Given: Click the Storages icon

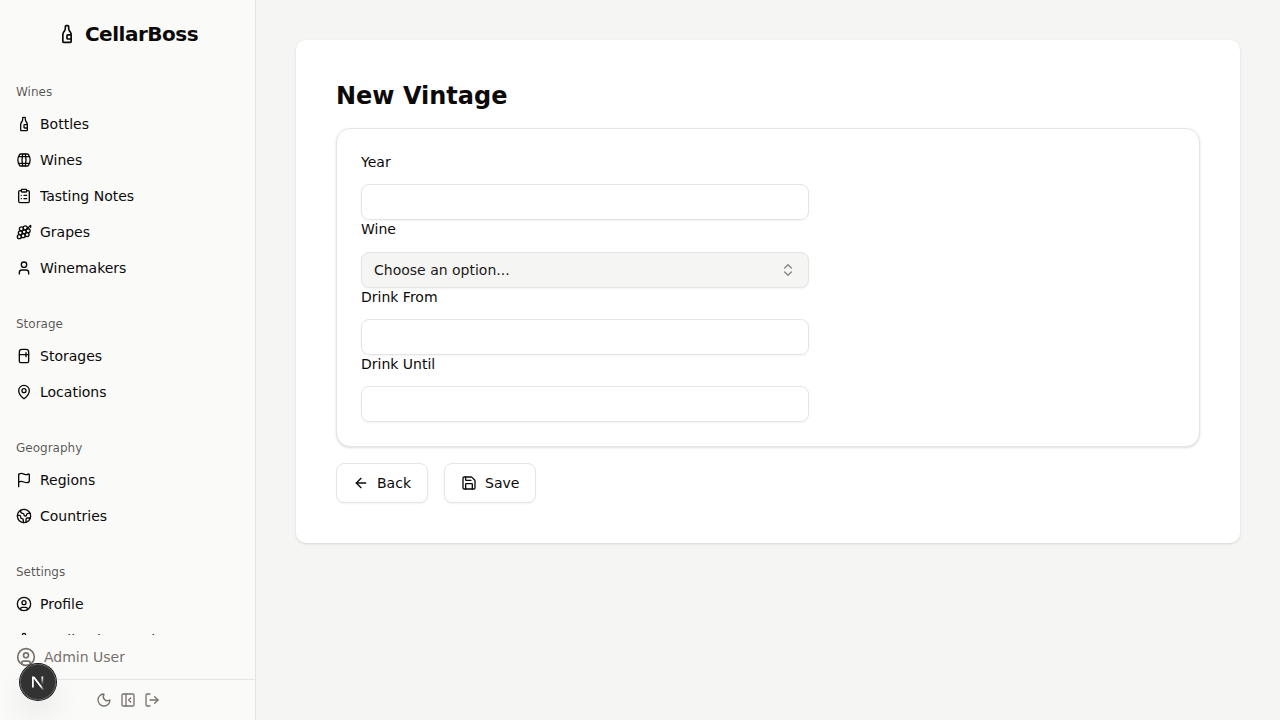Looking at the screenshot, I should pos(23,355).
